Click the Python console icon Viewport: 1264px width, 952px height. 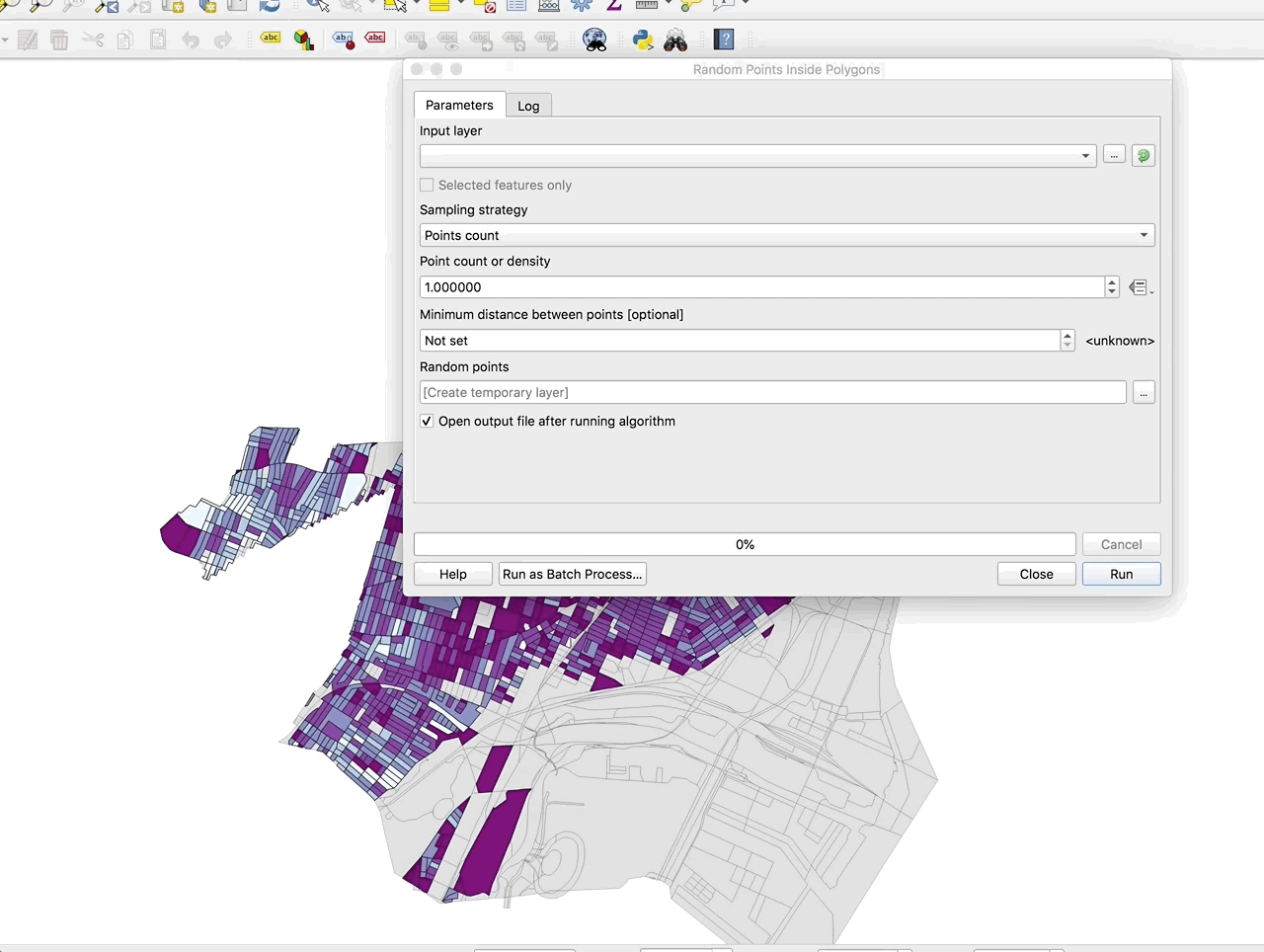pyautogui.click(x=643, y=40)
